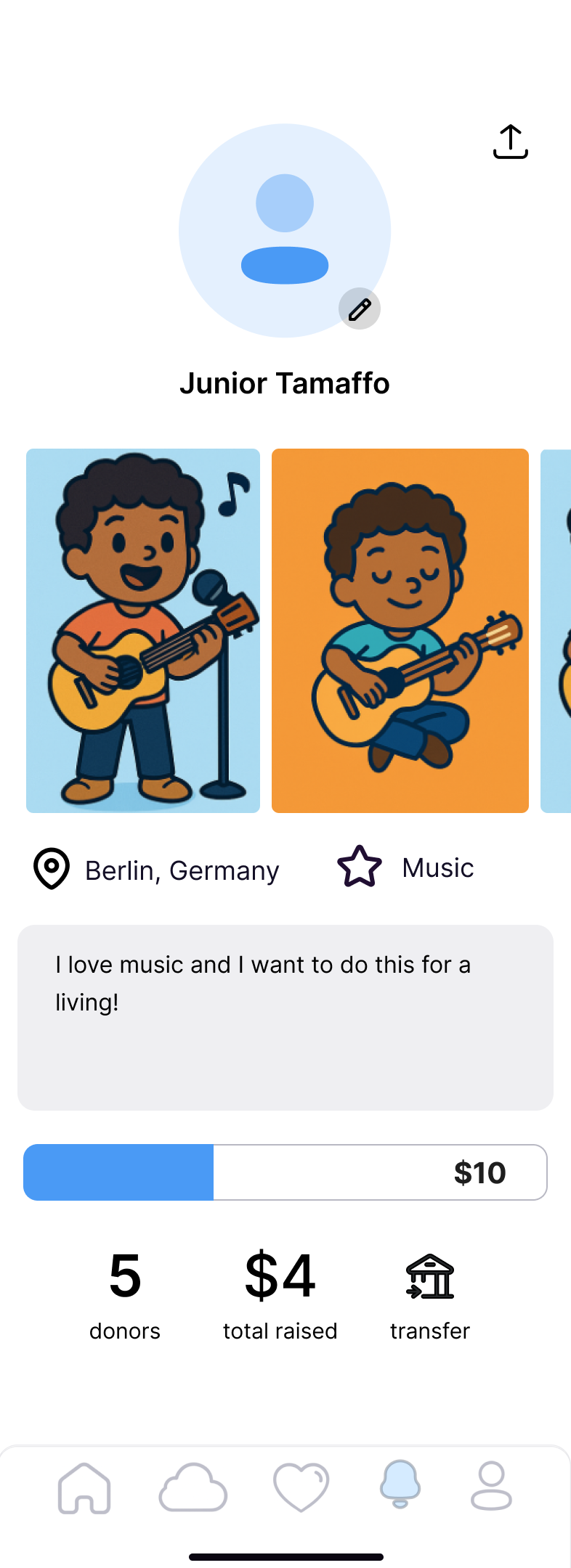Tap the Berlin, Germany location text

pyautogui.click(x=182, y=870)
